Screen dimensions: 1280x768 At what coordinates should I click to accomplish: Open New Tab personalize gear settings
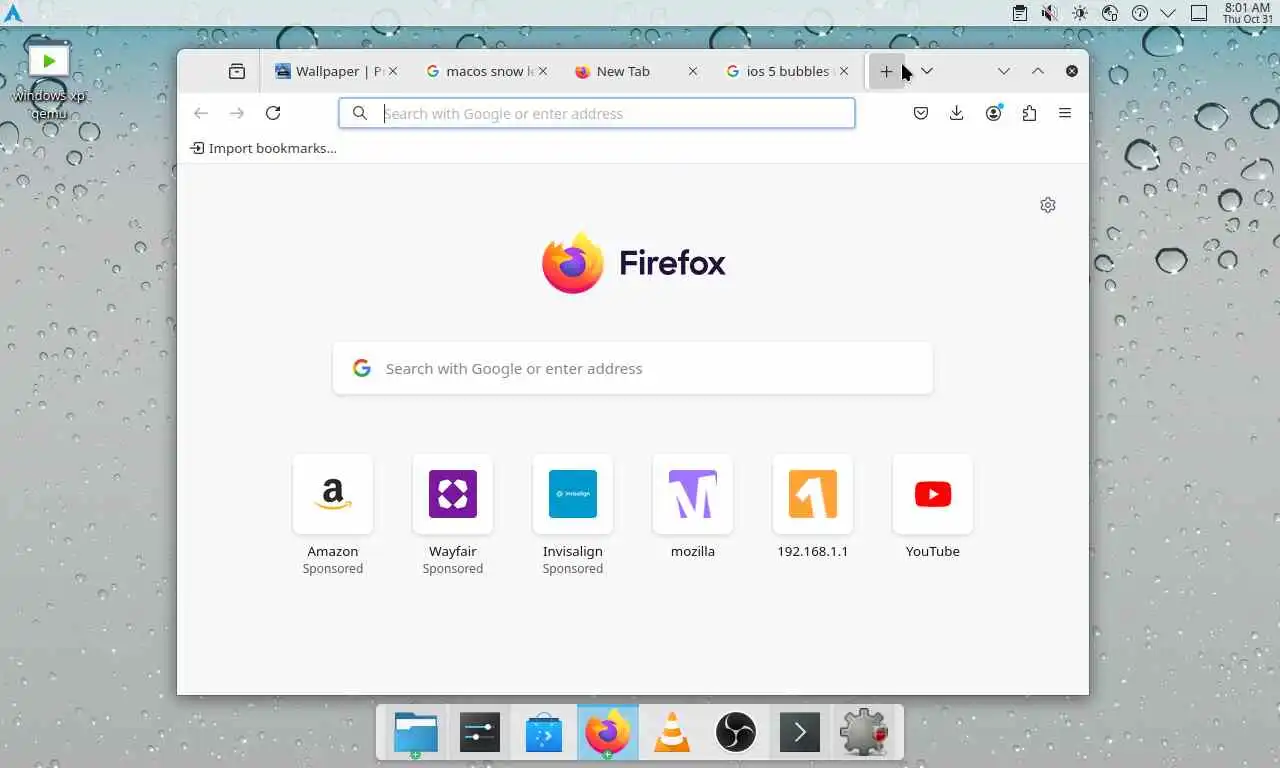click(x=1048, y=205)
